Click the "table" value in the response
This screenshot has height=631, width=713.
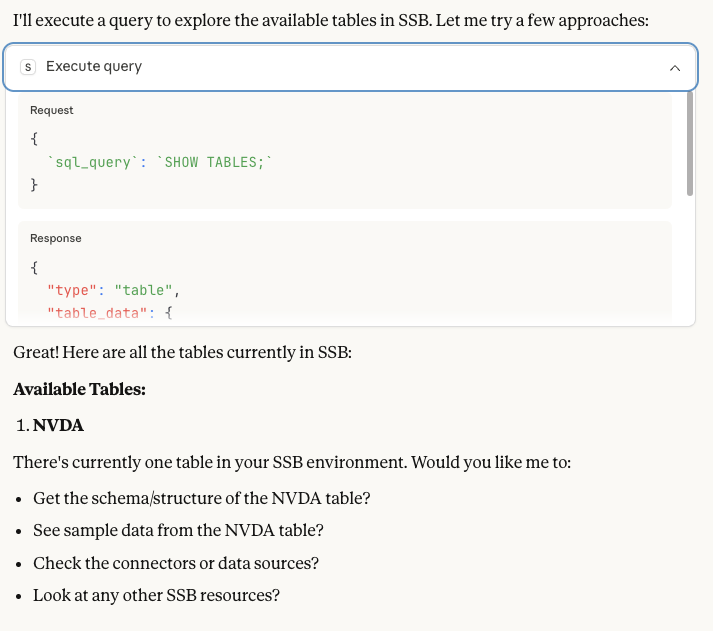[145, 291]
